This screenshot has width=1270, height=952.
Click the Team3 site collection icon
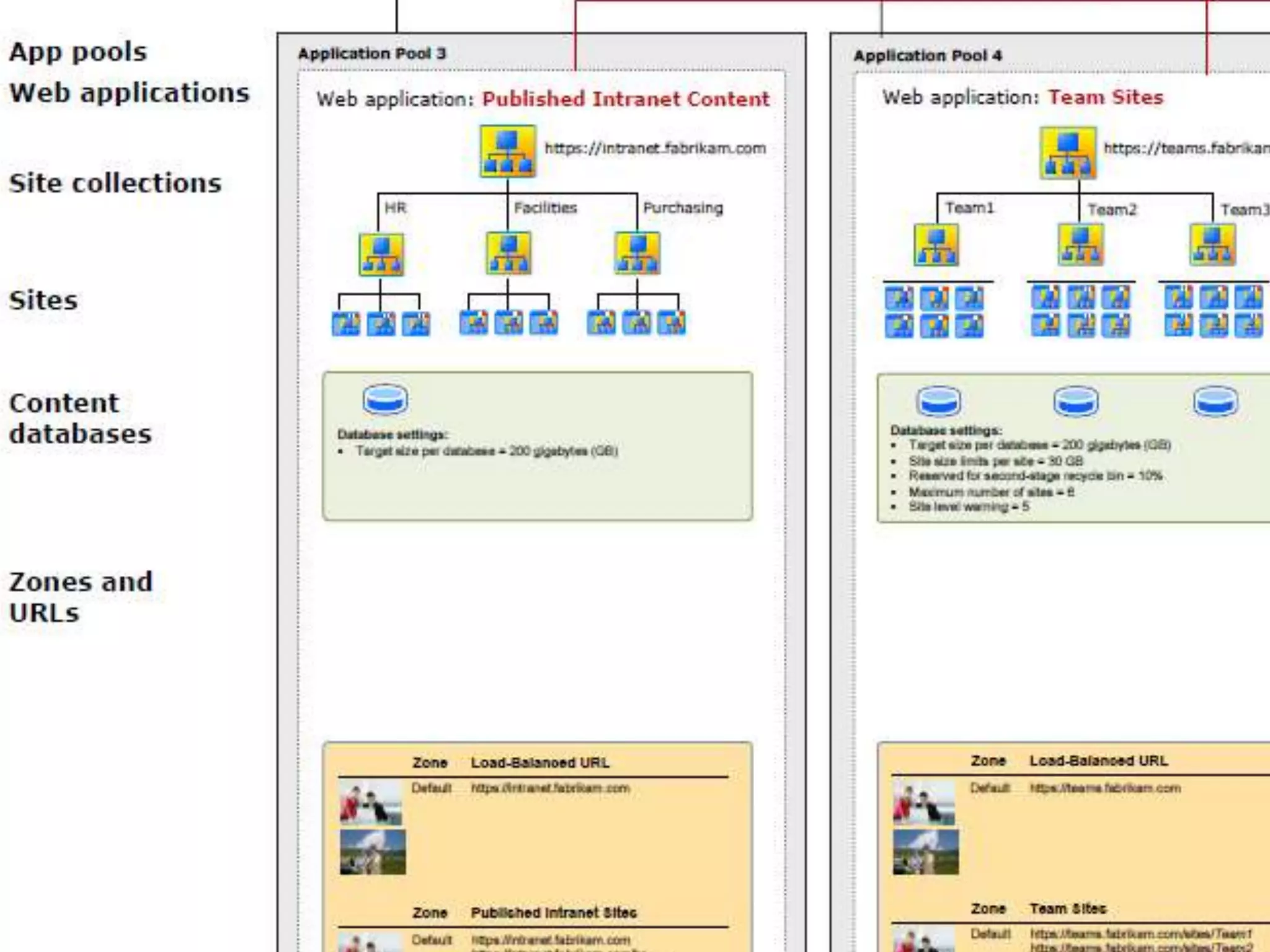pyautogui.click(x=1212, y=244)
